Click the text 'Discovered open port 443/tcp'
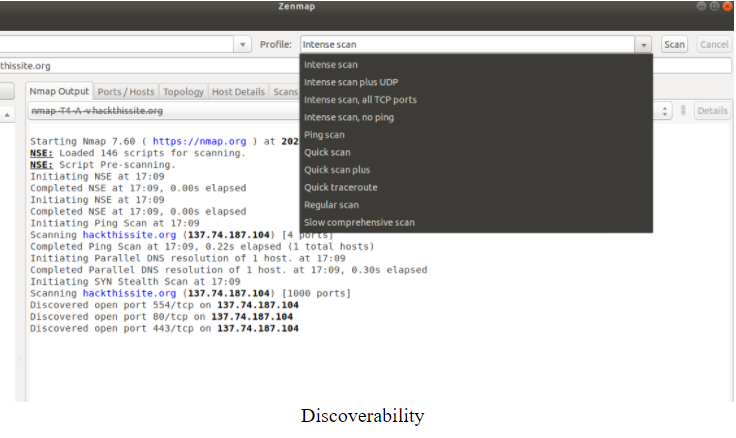The width and height of the screenshot is (736, 438). pyautogui.click(x=112, y=329)
